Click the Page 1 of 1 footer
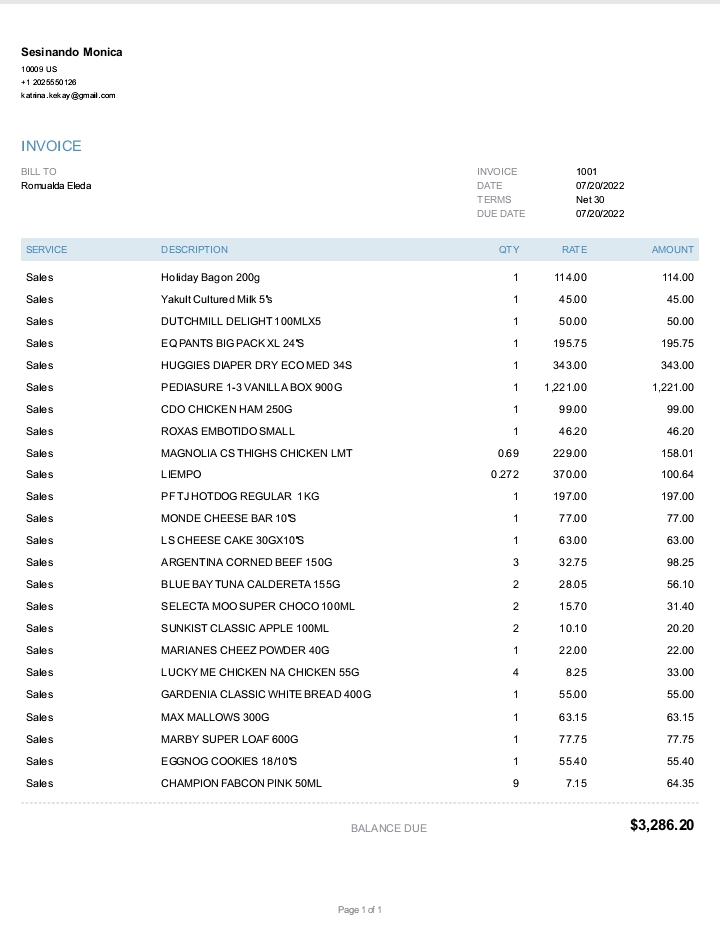This screenshot has width=720, height=934. point(360,910)
